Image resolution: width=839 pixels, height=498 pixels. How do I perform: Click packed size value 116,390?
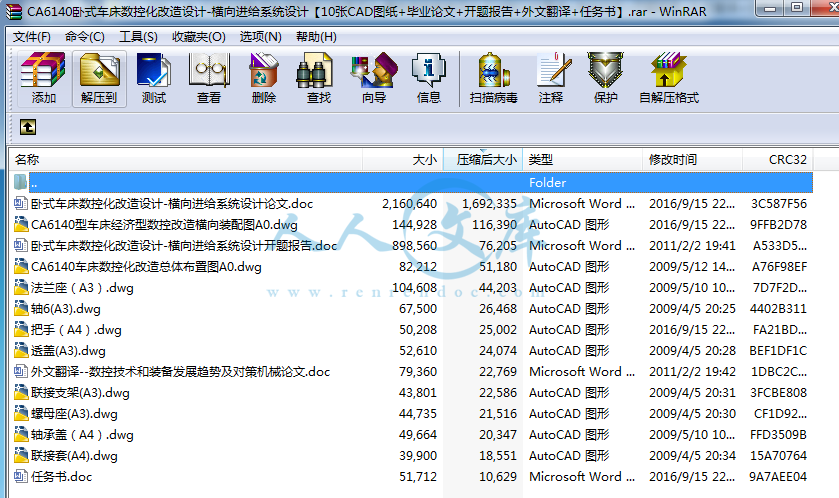[x=494, y=224]
